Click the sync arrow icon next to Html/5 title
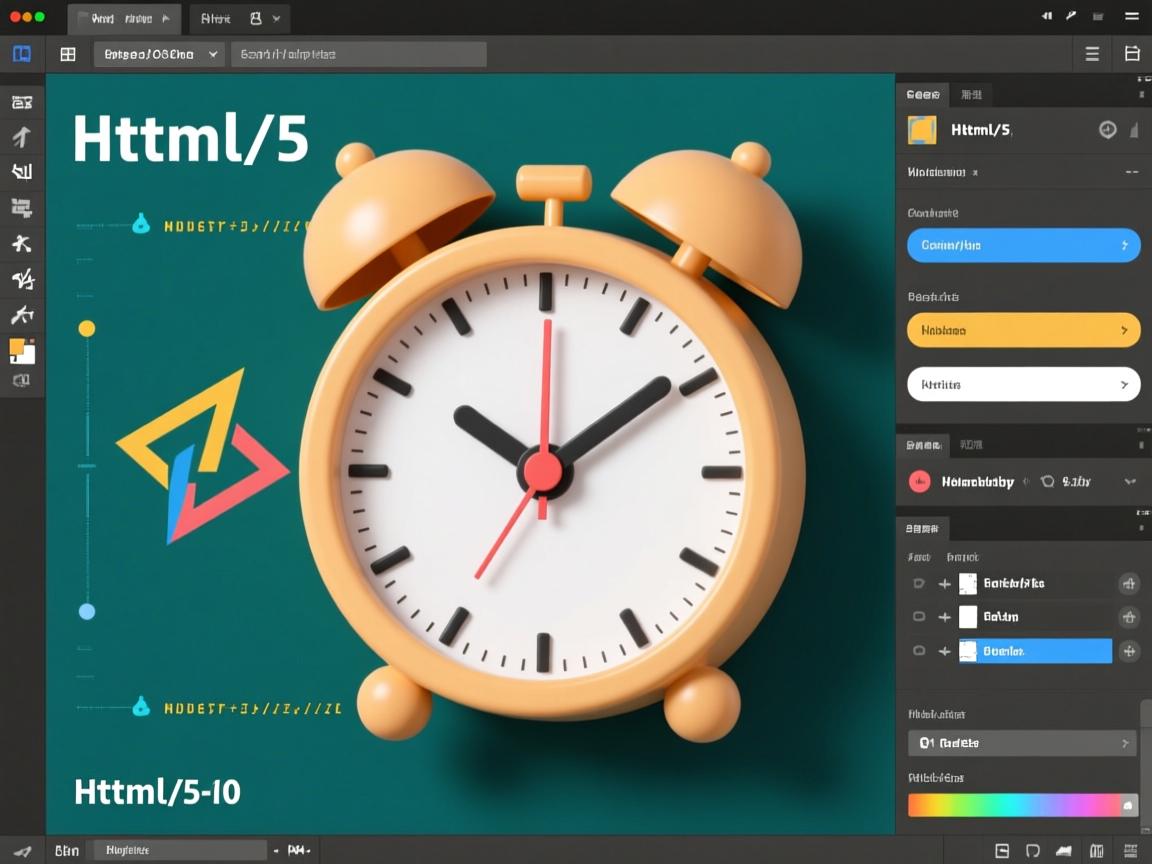 1107,129
